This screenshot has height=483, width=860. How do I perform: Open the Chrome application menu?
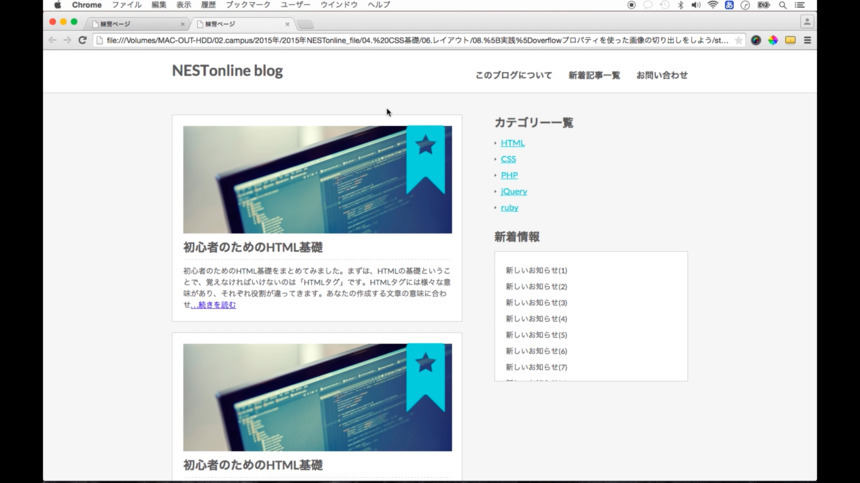[x=87, y=5]
